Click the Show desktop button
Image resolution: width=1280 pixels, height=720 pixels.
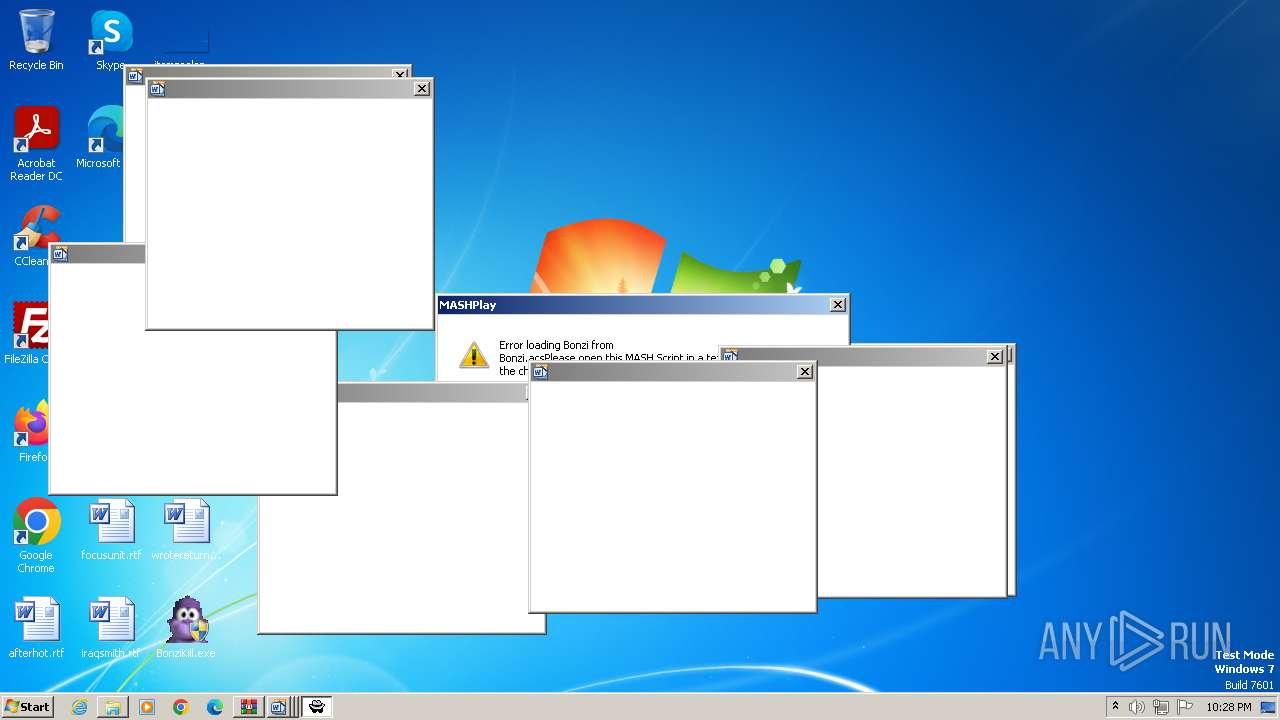pos(1269,707)
